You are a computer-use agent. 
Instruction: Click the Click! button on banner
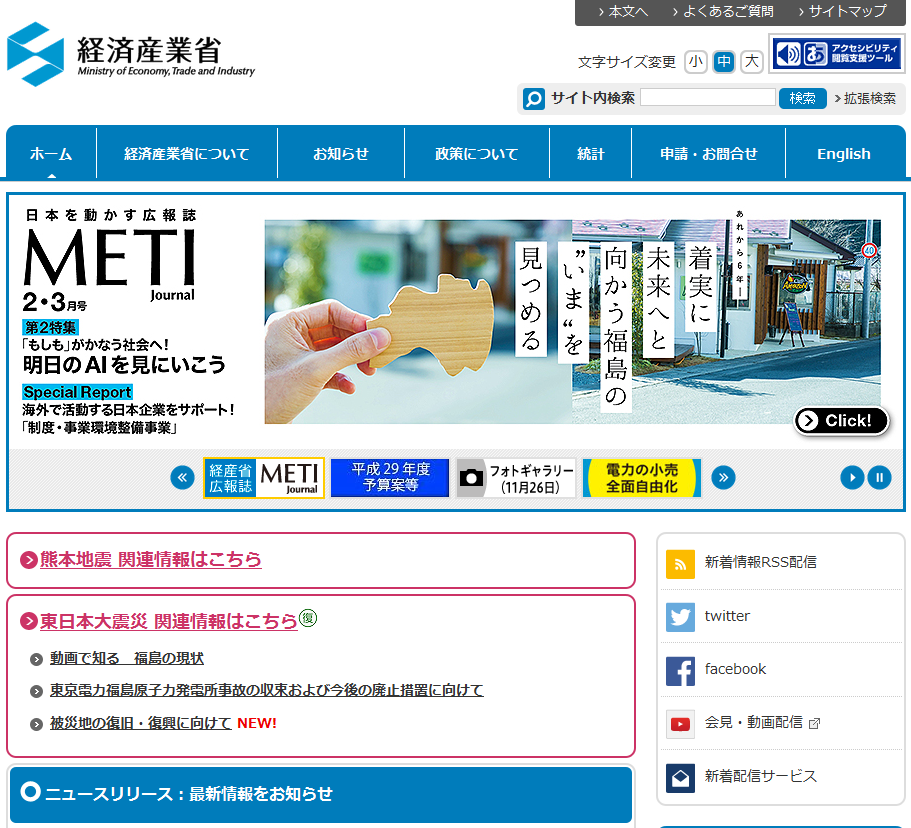(x=841, y=421)
